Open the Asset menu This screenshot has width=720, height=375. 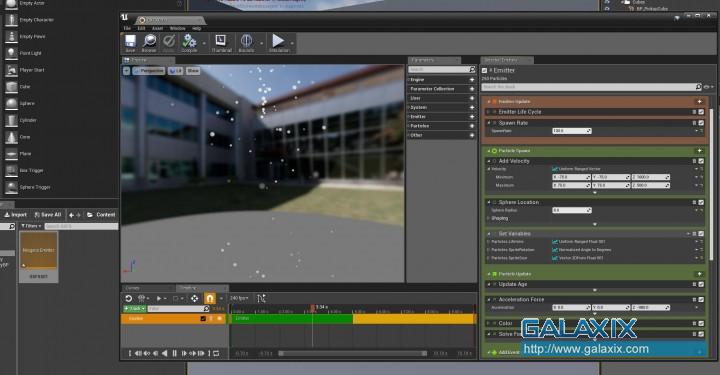[x=158, y=28]
